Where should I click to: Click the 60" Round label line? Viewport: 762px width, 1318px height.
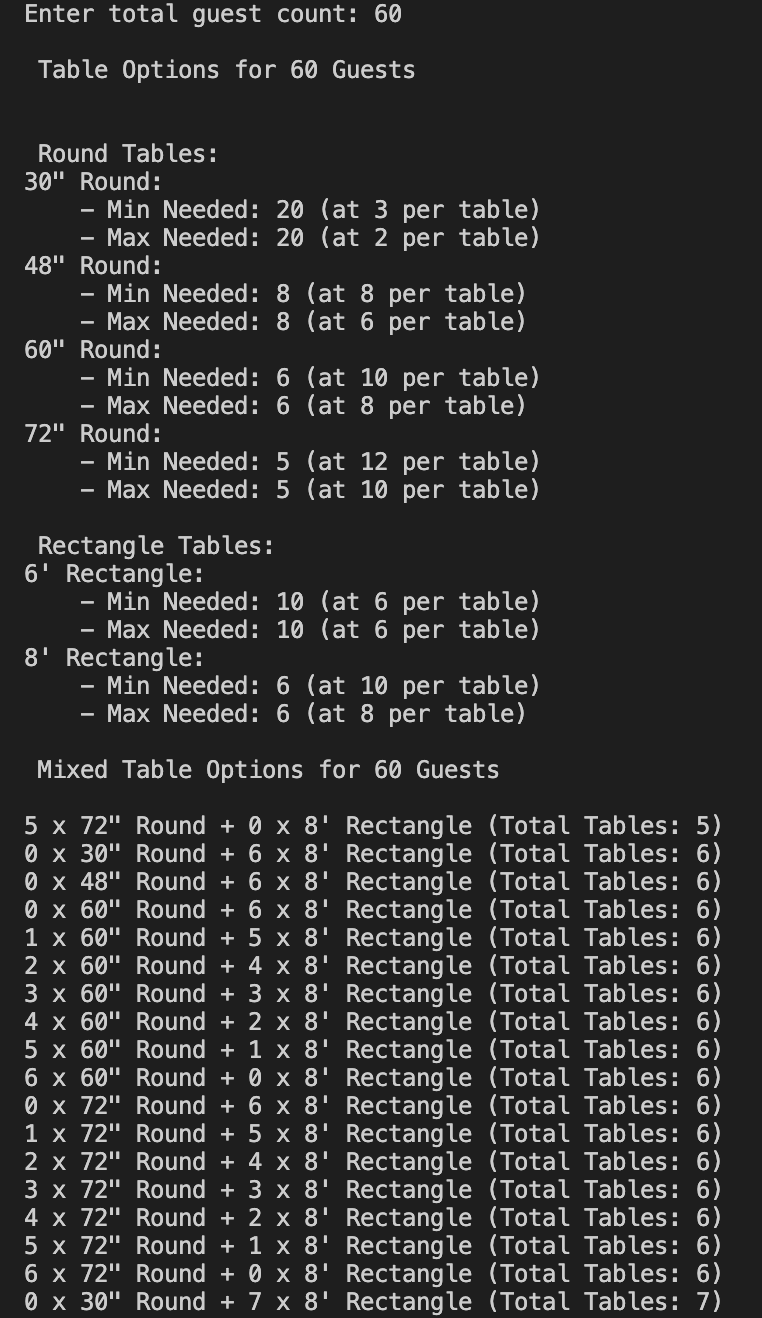(93, 350)
